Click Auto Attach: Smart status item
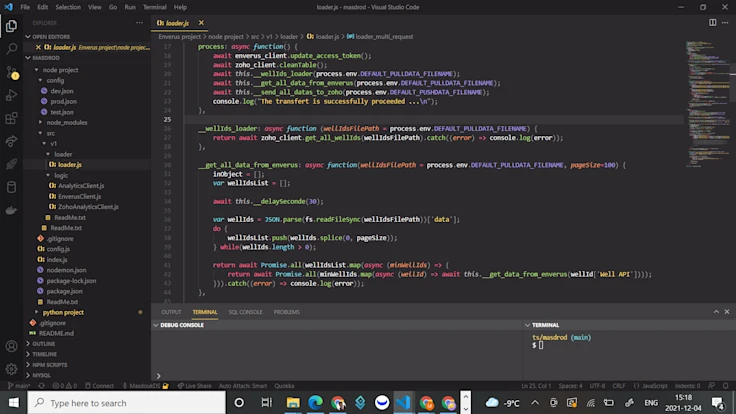The width and height of the screenshot is (736, 414). (243, 386)
